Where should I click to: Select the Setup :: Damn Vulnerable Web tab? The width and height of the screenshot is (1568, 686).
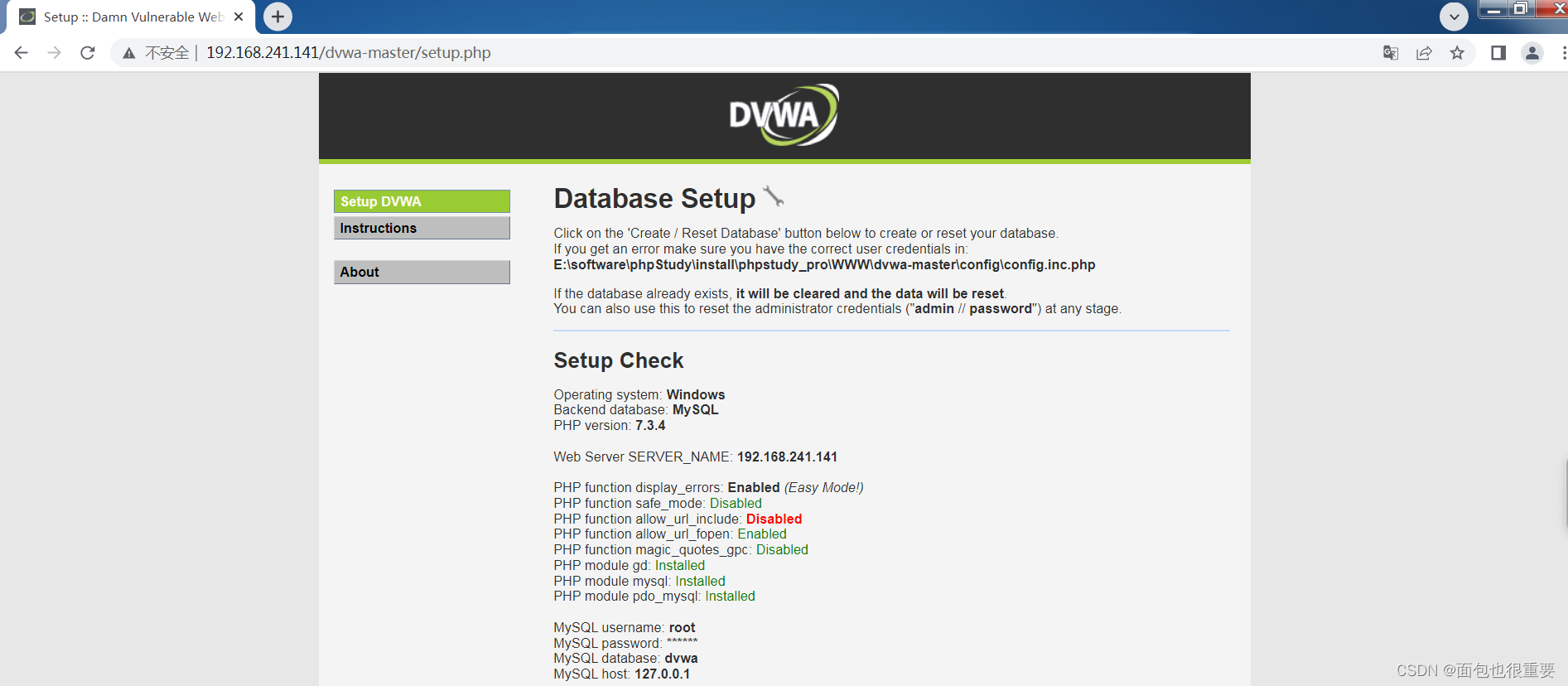click(133, 17)
